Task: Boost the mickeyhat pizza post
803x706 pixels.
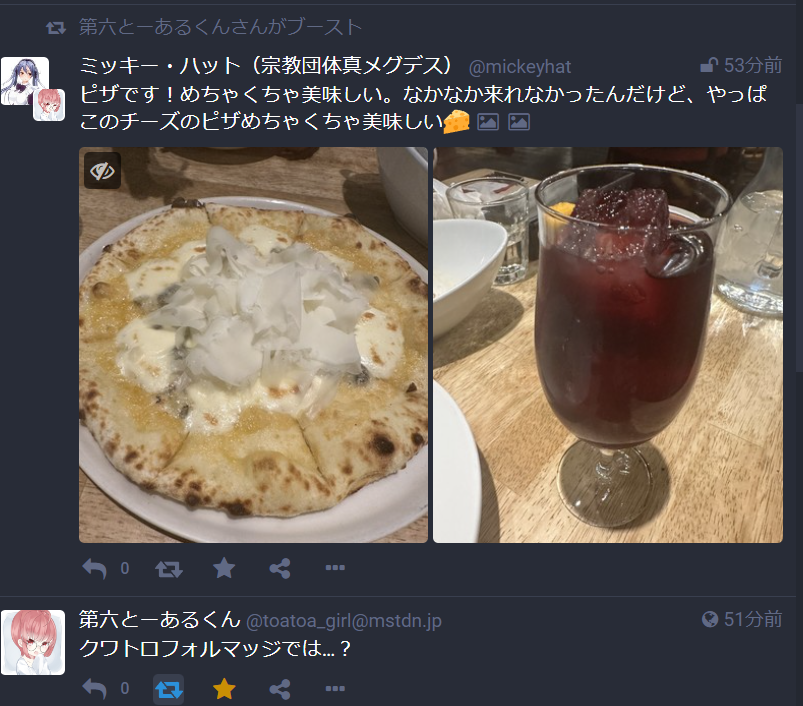Action: (168, 568)
